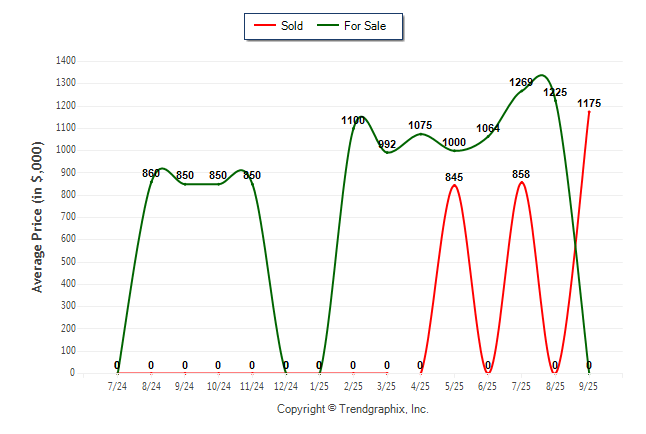This screenshot has height=434, width=646.
Task: Click the 12/24 x-axis month label
Action: pyautogui.click(x=286, y=385)
